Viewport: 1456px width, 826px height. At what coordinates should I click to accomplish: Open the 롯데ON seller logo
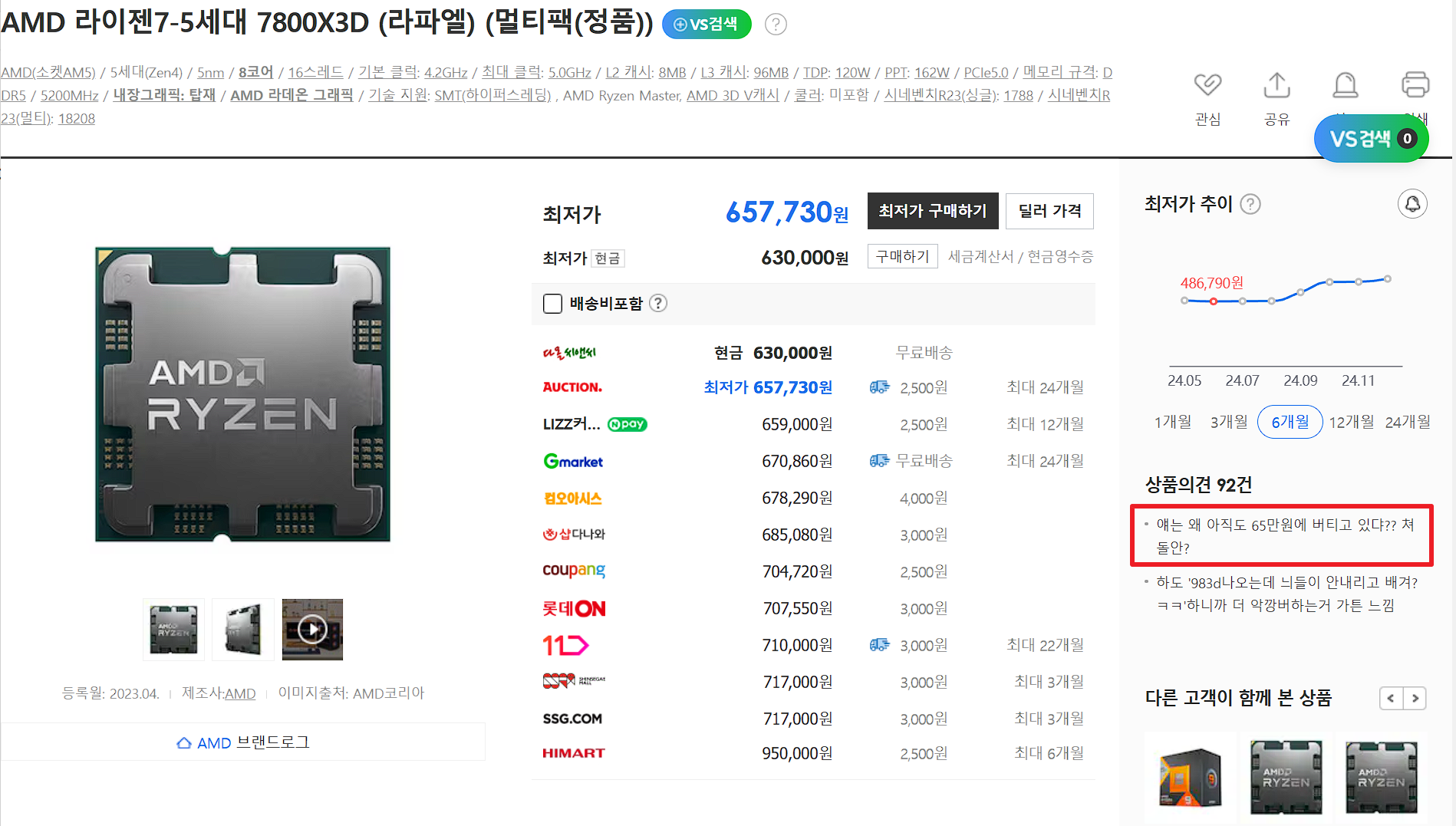[x=574, y=608]
